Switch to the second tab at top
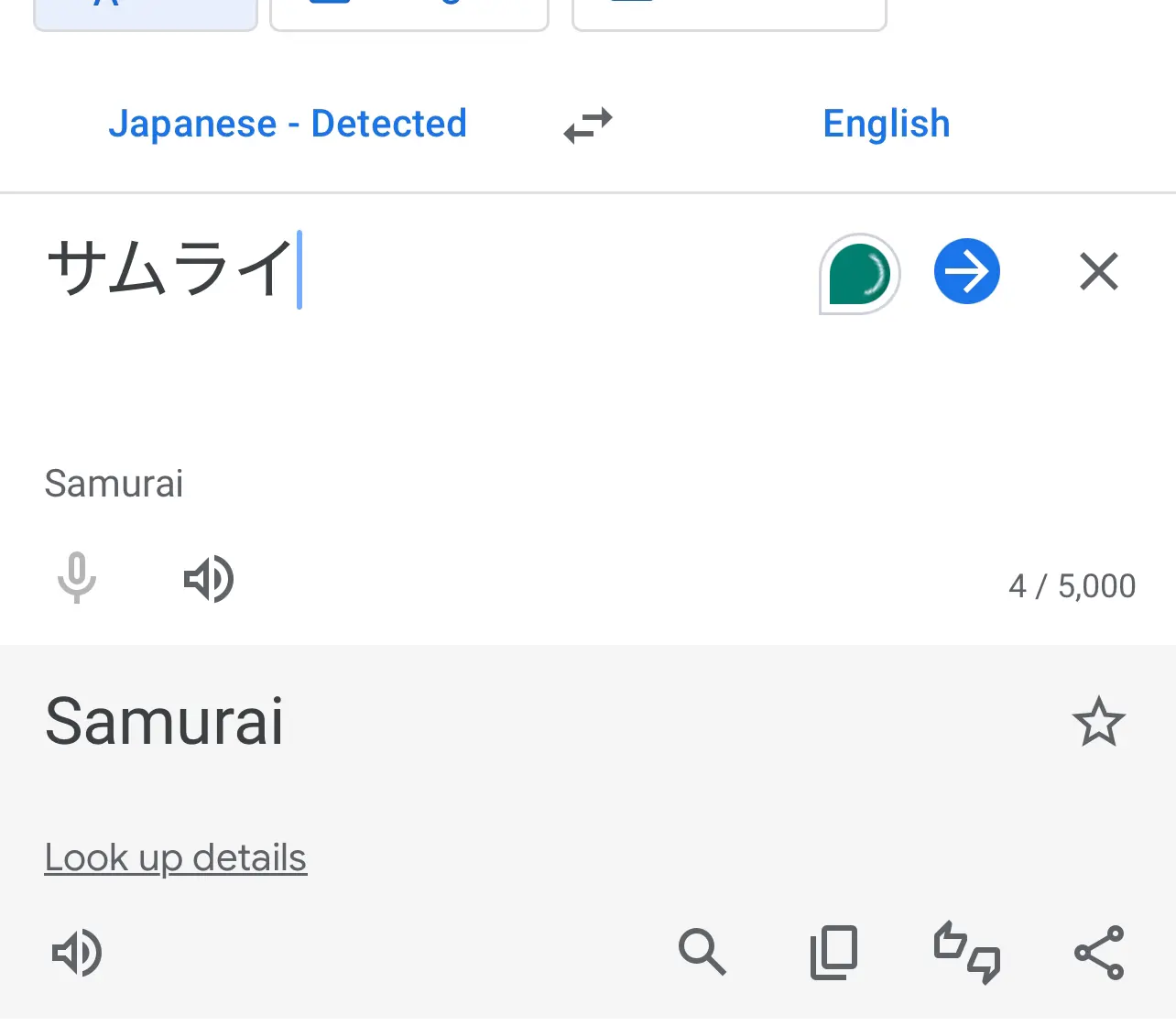Viewport: 1176px width, 1026px height. point(409,14)
